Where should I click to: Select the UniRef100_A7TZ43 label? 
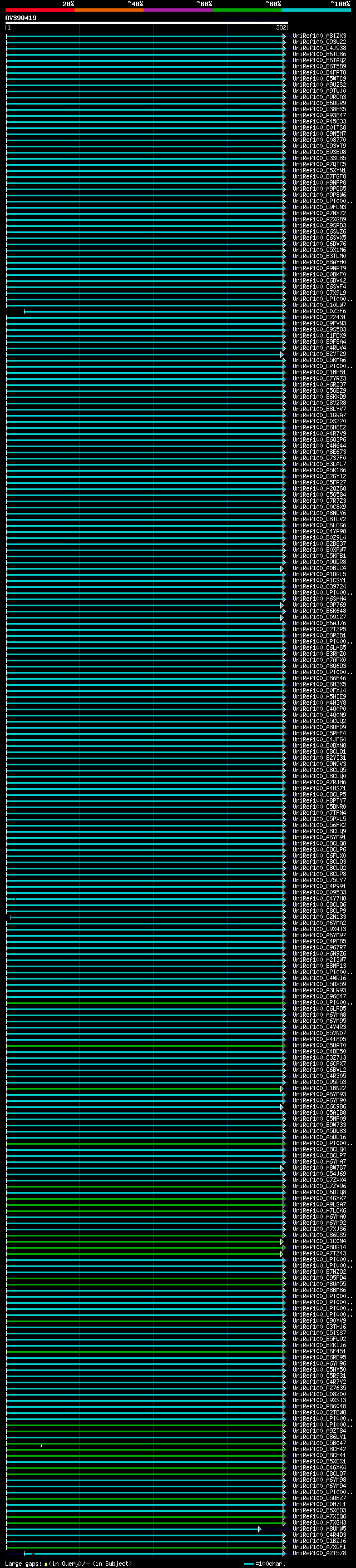pos(319,1253)
